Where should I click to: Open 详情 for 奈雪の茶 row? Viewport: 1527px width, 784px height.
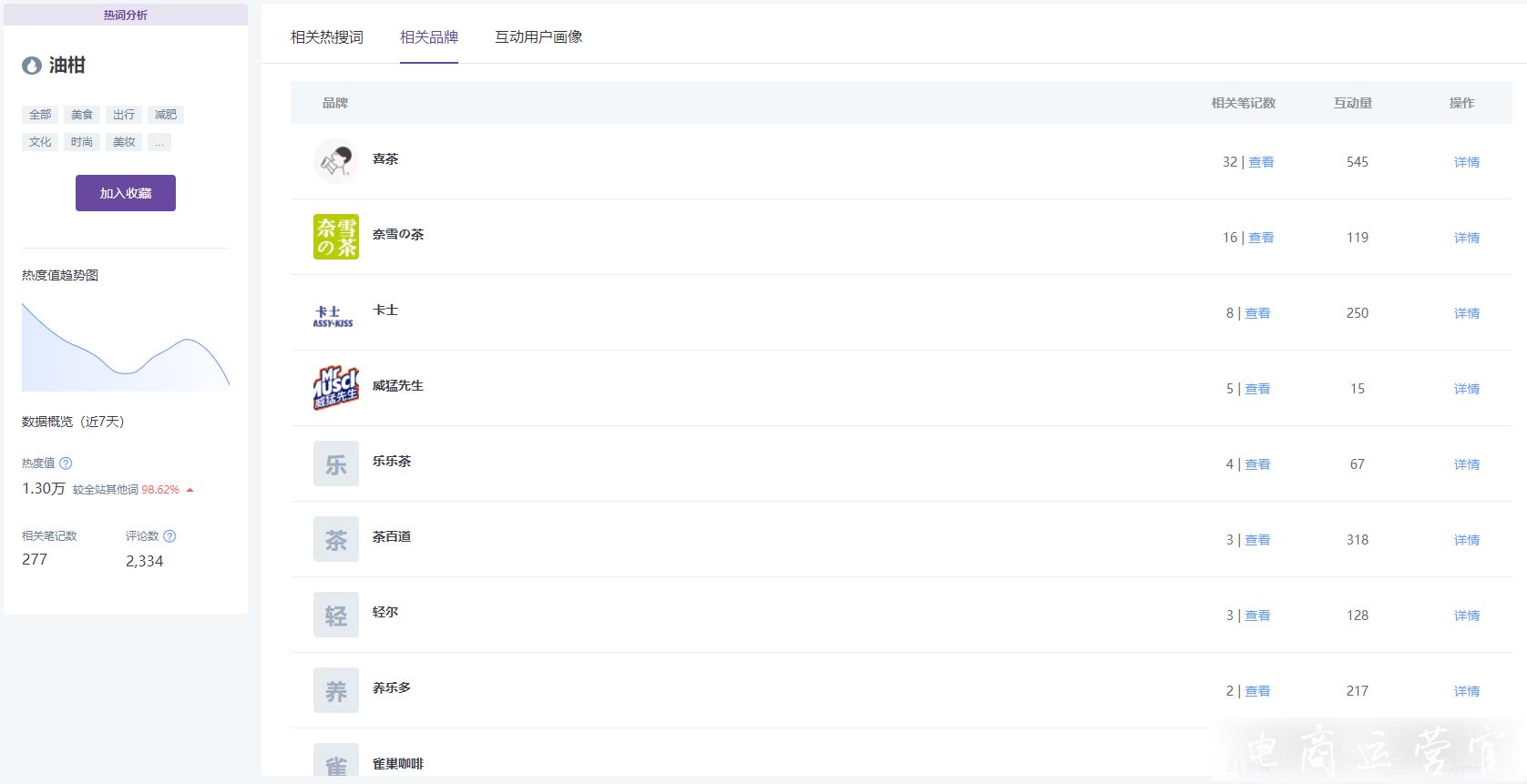click(1467, 238)
